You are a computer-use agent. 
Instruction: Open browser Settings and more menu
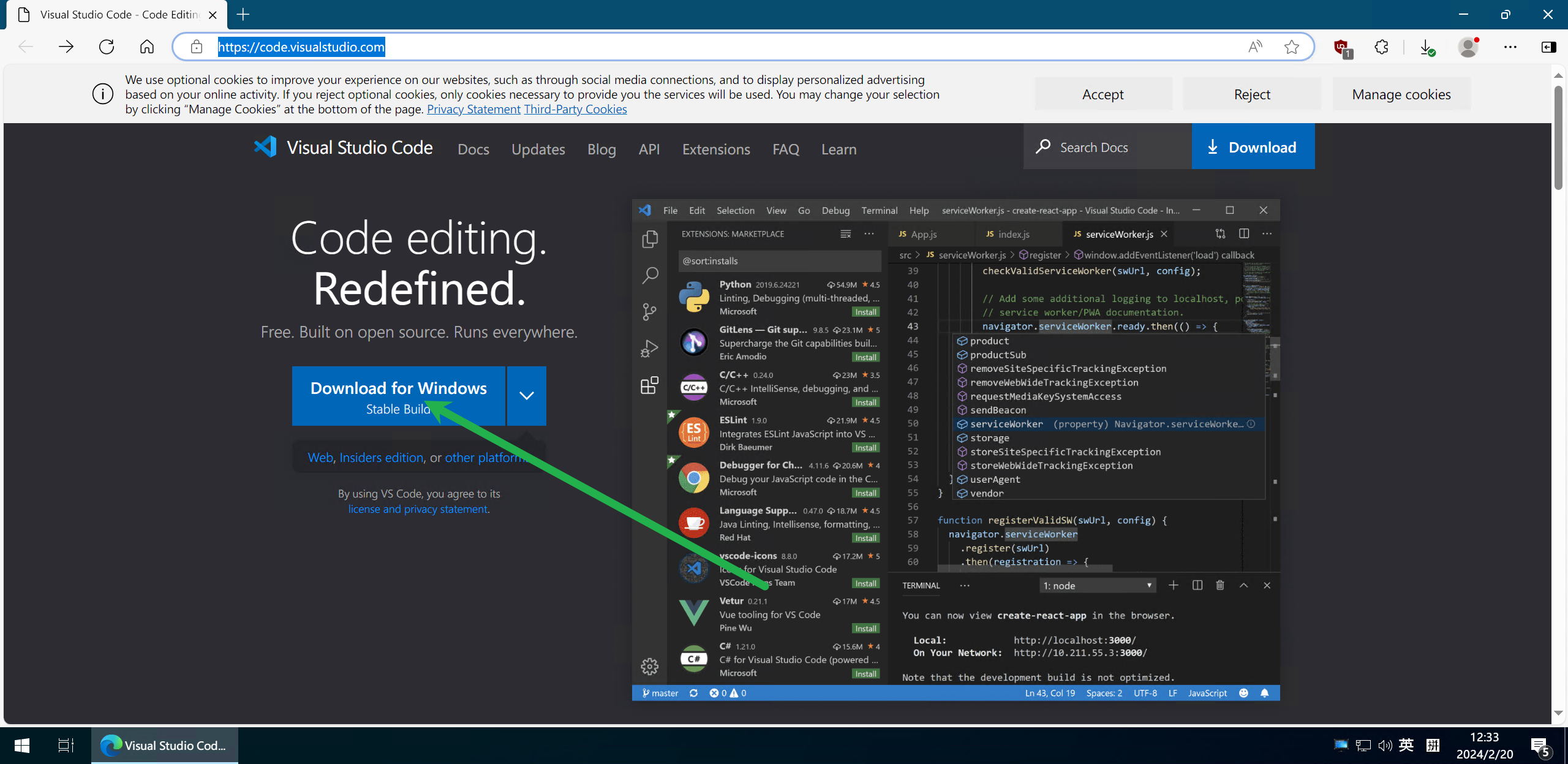pos(1510,47)
